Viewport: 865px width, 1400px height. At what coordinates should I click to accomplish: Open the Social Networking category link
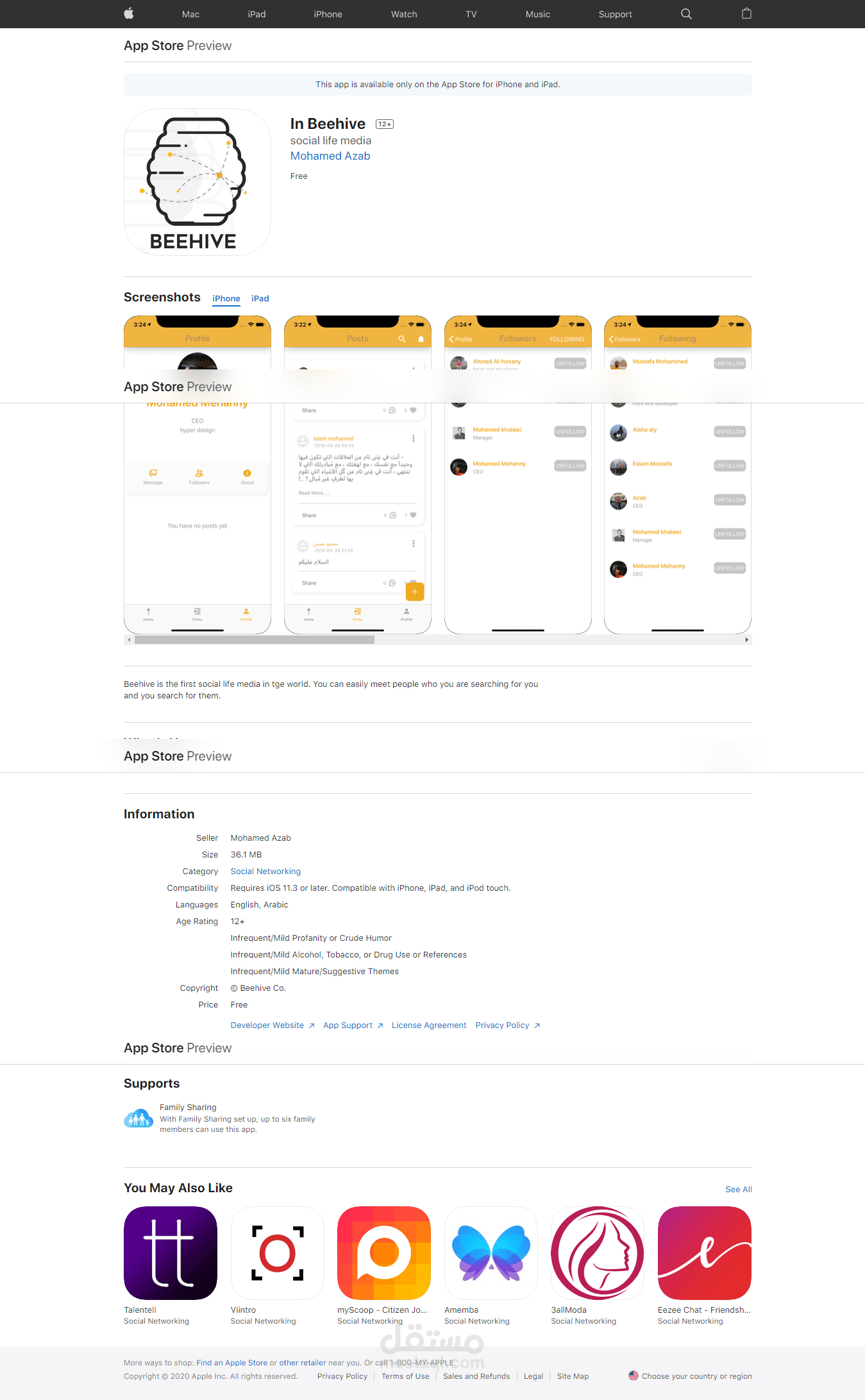[x=265, y=872]
